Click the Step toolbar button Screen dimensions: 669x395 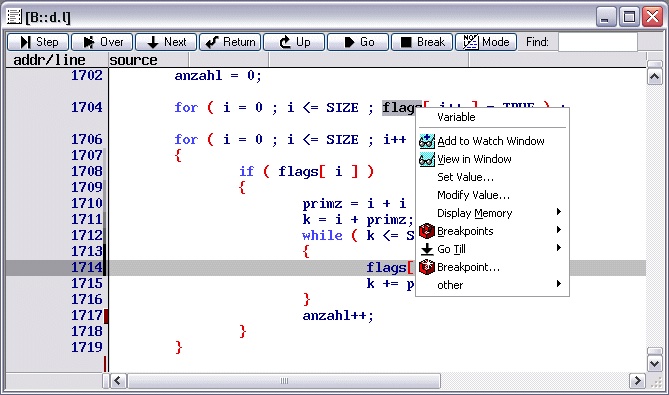38,42
